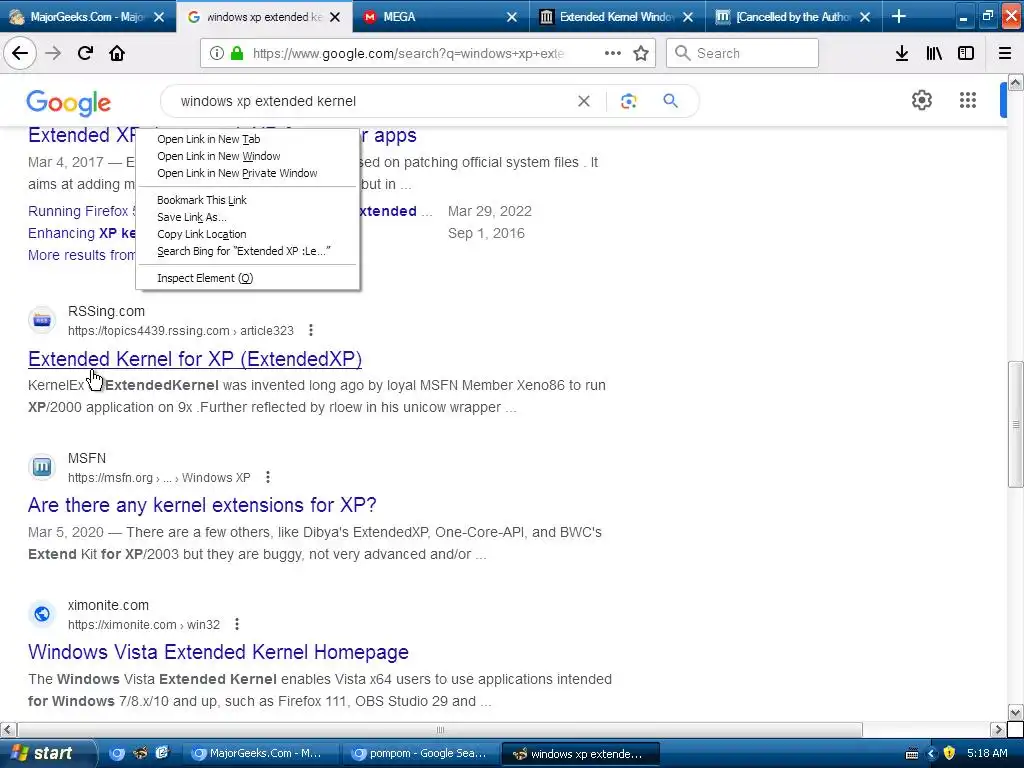Open more options for MSFN result

(x=268, y=477)
